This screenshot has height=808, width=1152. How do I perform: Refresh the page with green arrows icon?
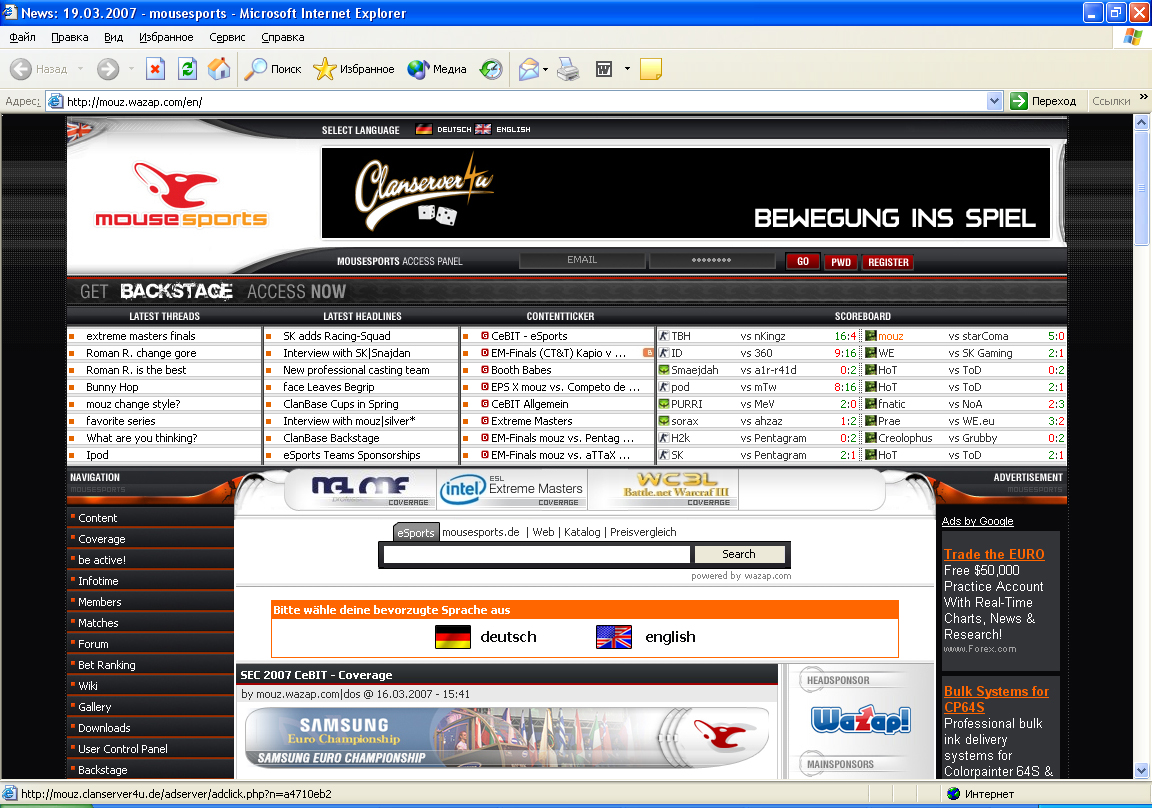pos(188,69)
